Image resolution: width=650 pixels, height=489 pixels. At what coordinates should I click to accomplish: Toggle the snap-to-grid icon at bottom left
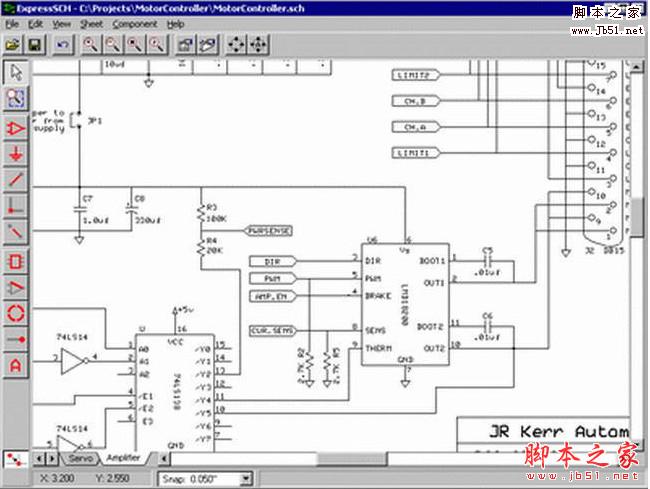[x=16, y=459]
